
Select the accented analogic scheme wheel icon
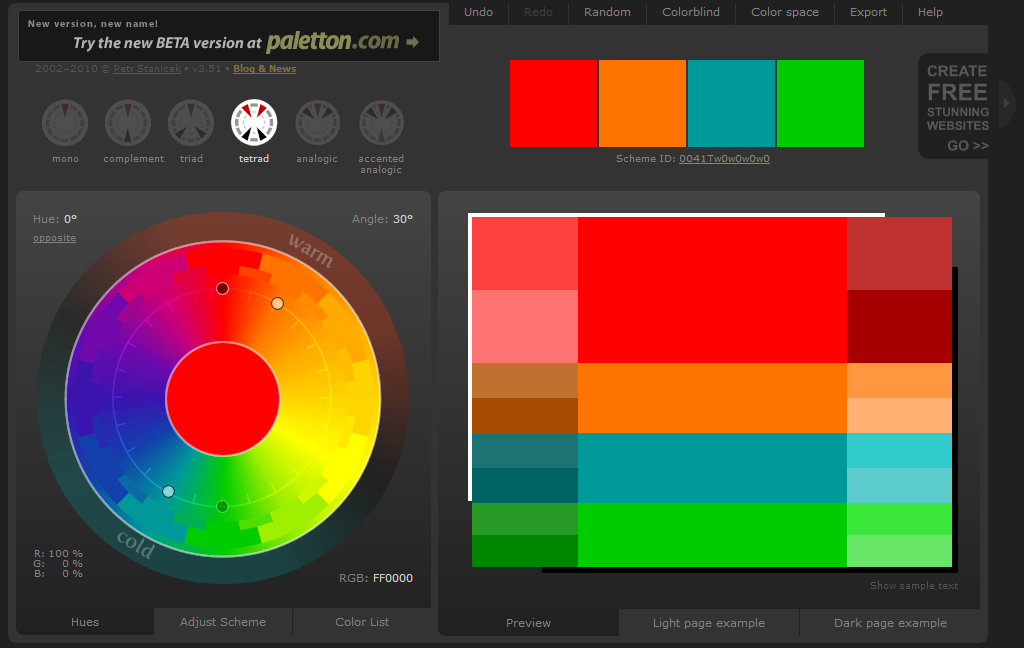pos(381,123)
